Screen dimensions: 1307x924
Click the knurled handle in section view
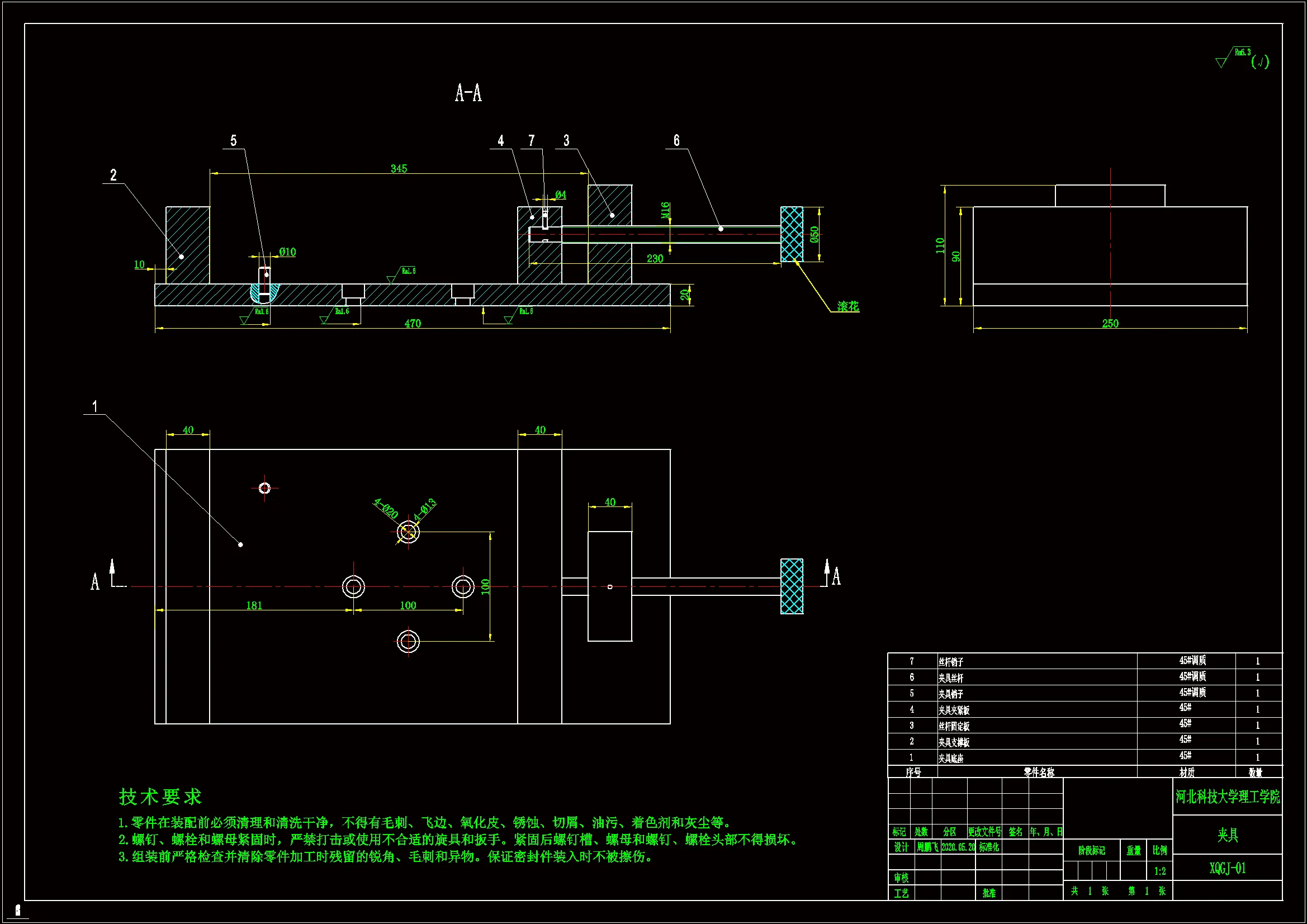791,234
